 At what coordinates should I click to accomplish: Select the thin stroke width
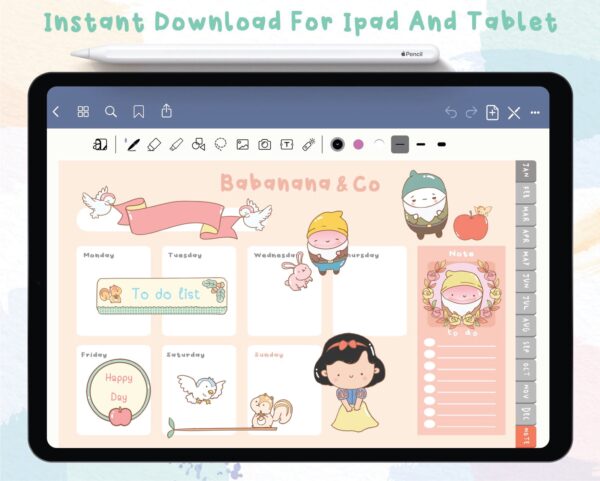pos(400,145)
